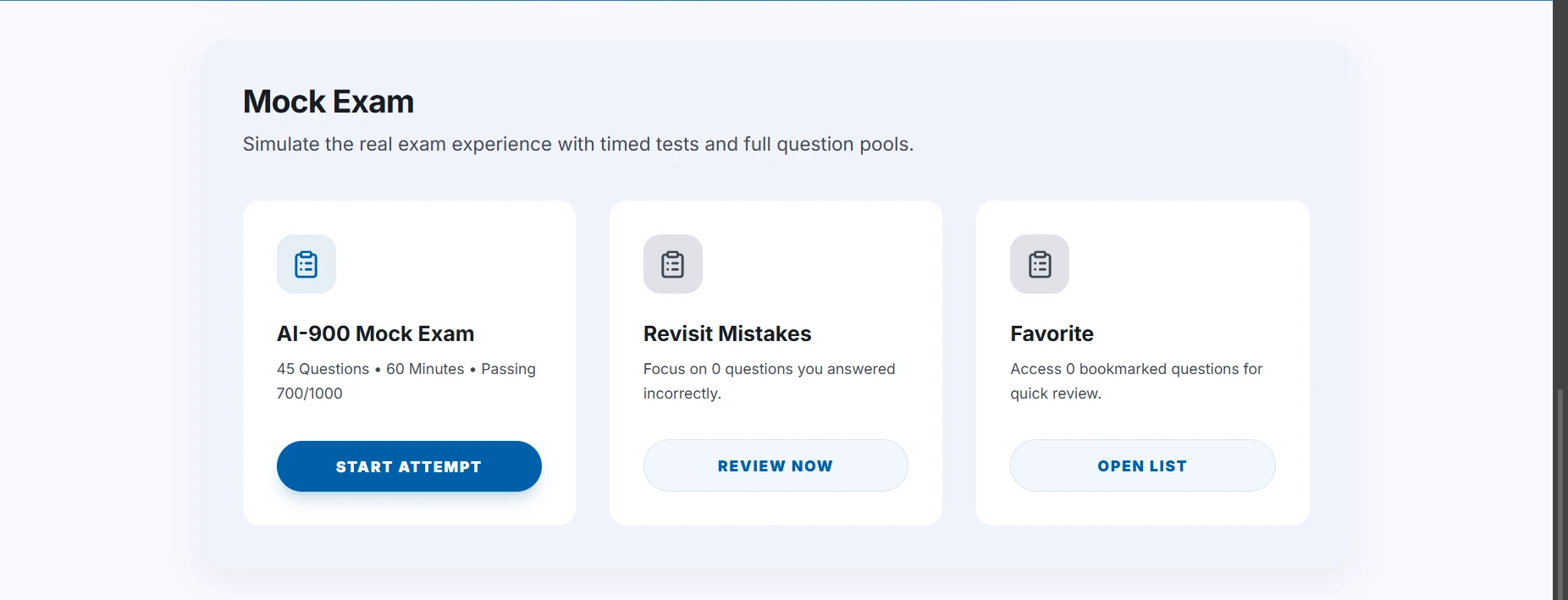Click the Favorite card title

(x=1052, y=333)
